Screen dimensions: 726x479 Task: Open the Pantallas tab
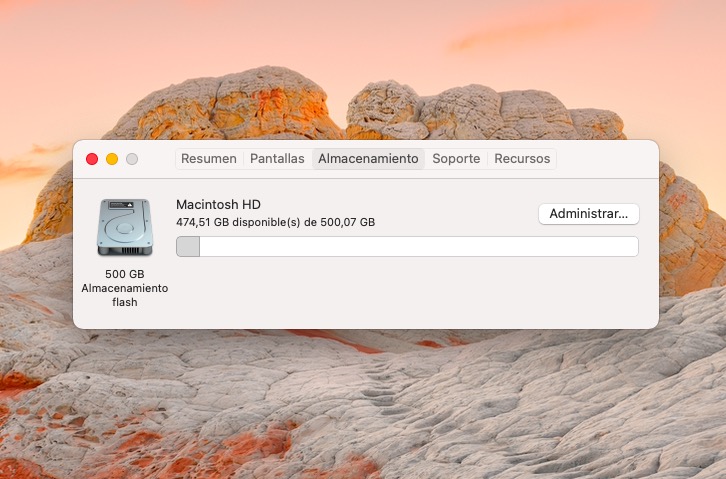coord(277,159)
